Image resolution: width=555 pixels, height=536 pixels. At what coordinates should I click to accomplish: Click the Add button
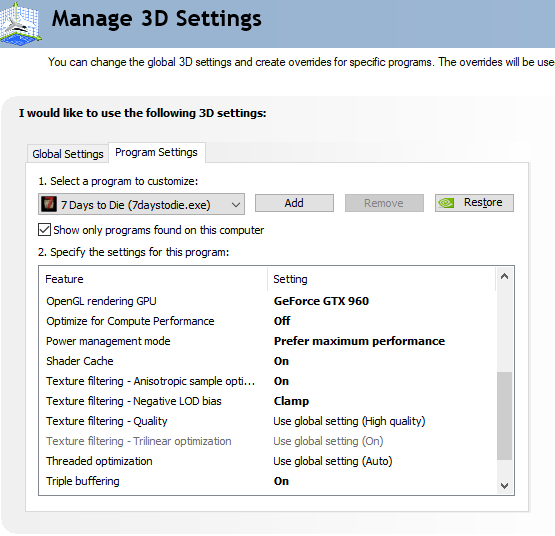tap(294, 203)
